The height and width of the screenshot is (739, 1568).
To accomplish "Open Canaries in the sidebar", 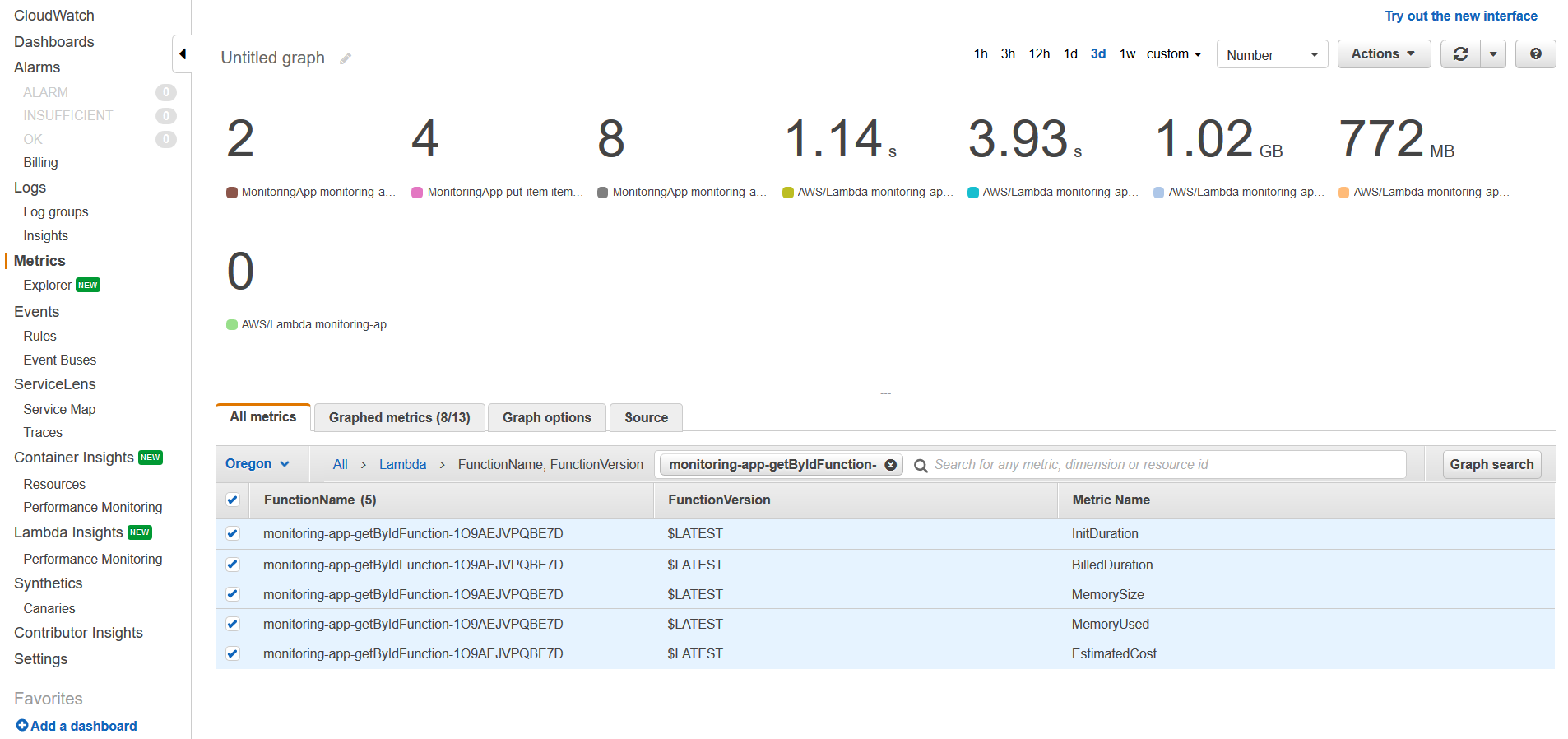I will [x=49, y=609].
